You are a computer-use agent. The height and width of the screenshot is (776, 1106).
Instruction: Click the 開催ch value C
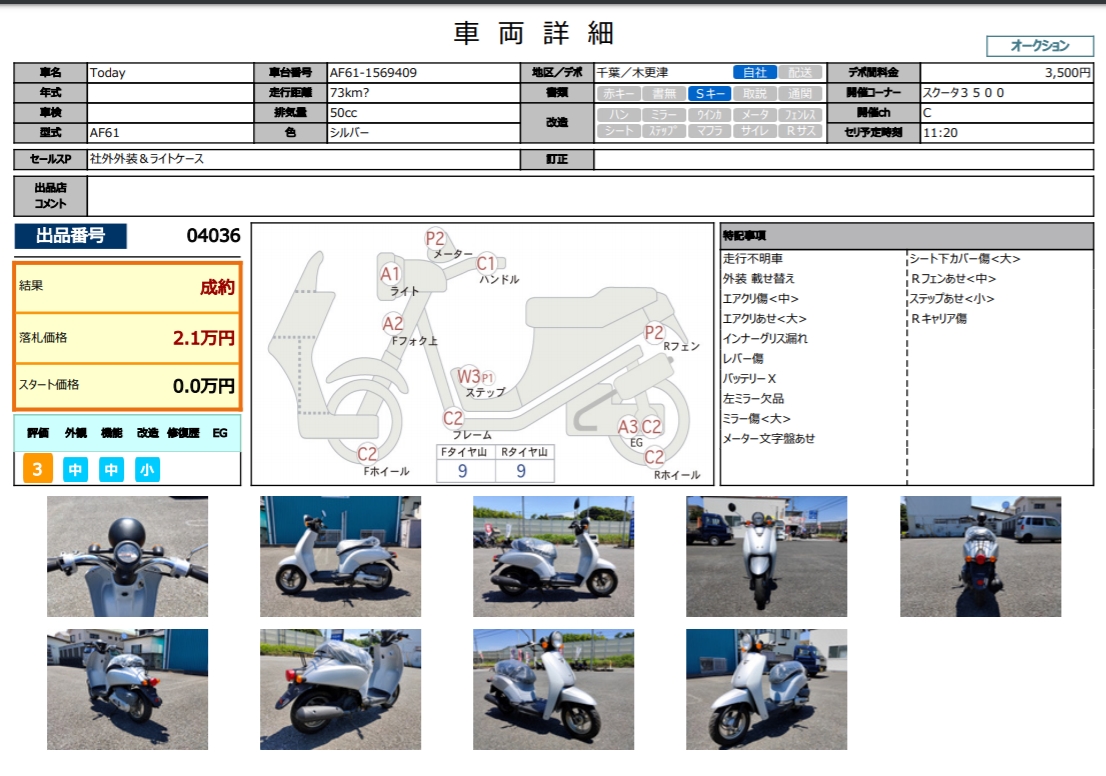[927, 113]
